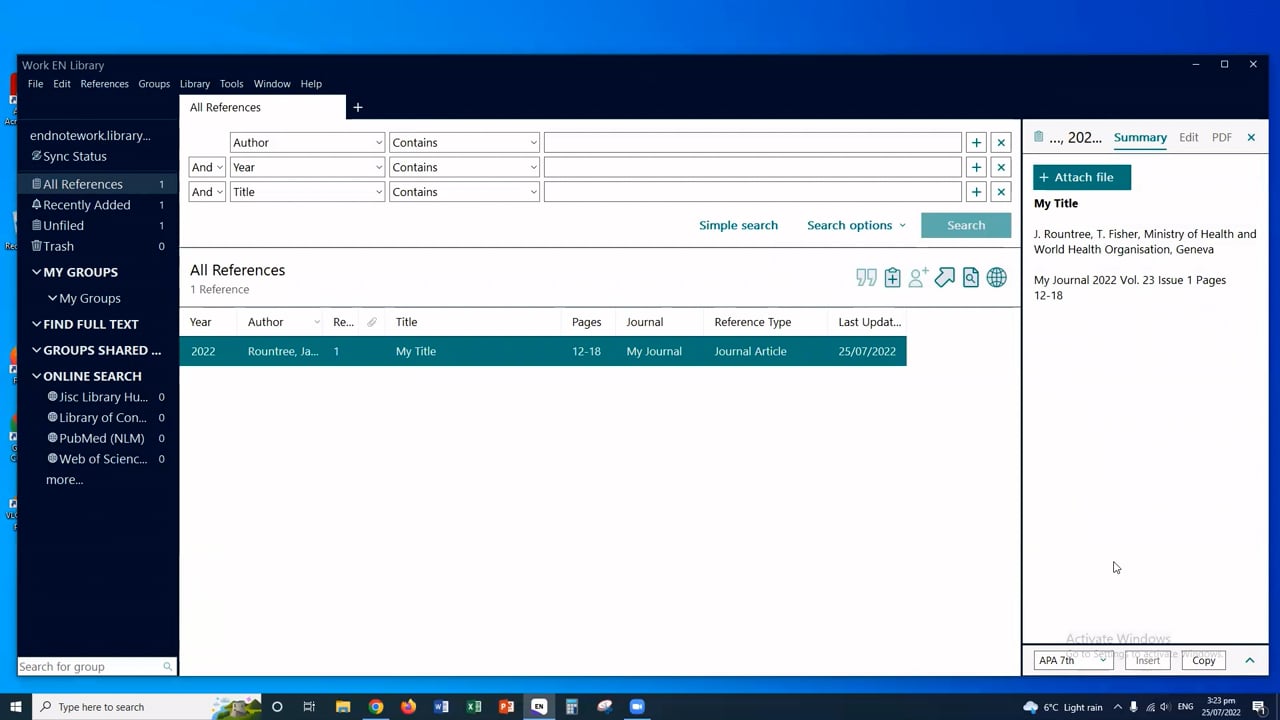Click the Attach file button
1280x720 pixels.
(1082, 177)
